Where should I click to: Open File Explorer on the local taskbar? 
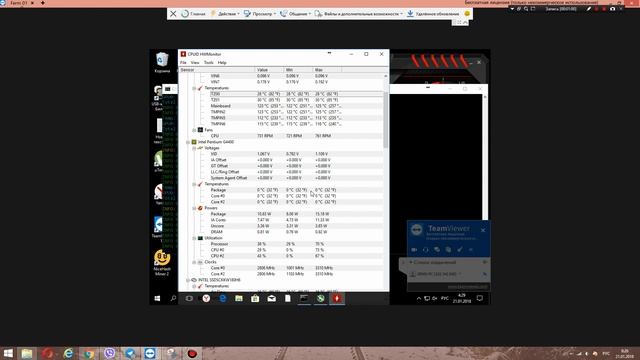[x=27, y=353]
